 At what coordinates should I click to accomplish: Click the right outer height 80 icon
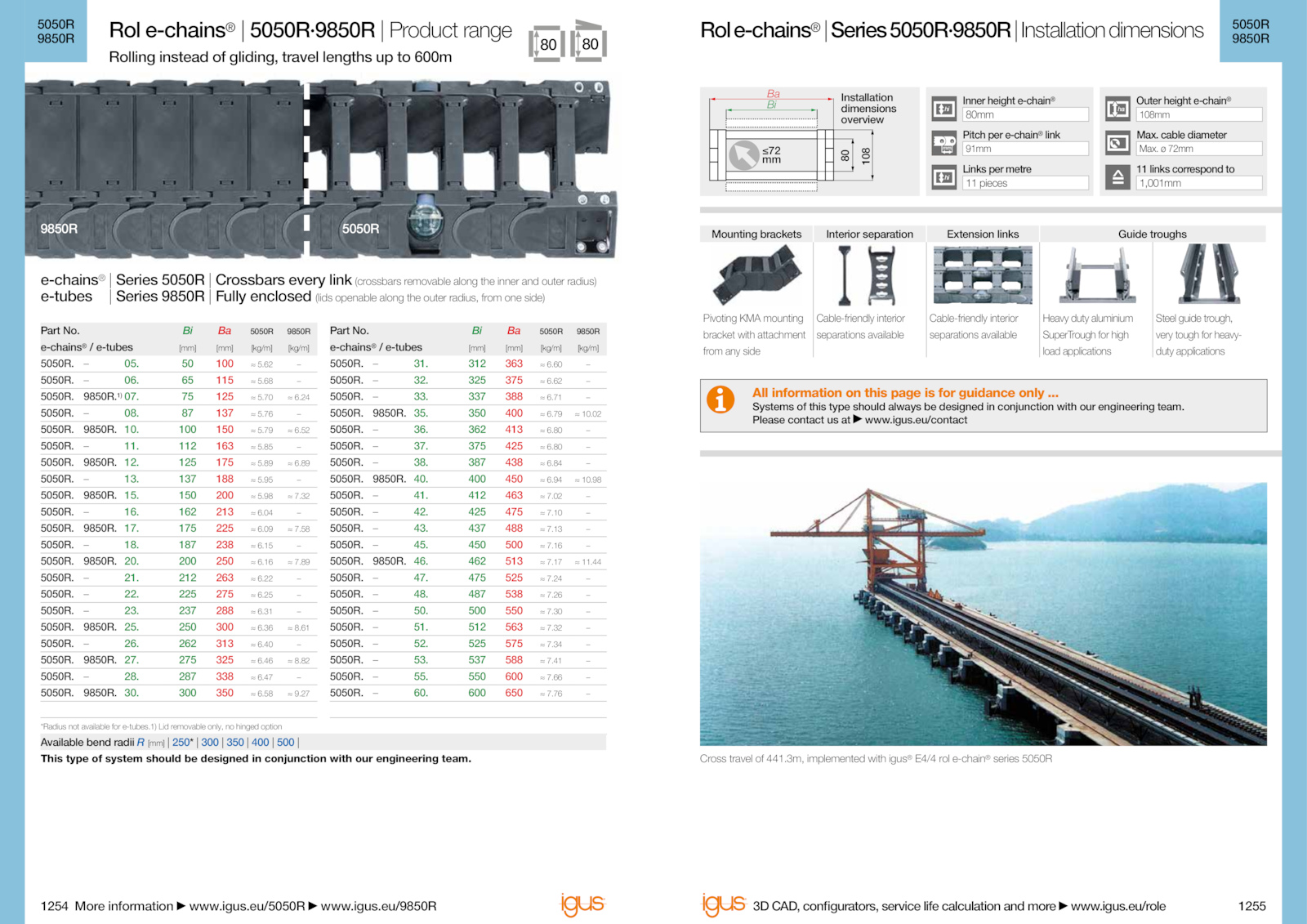tap(588, 41)
